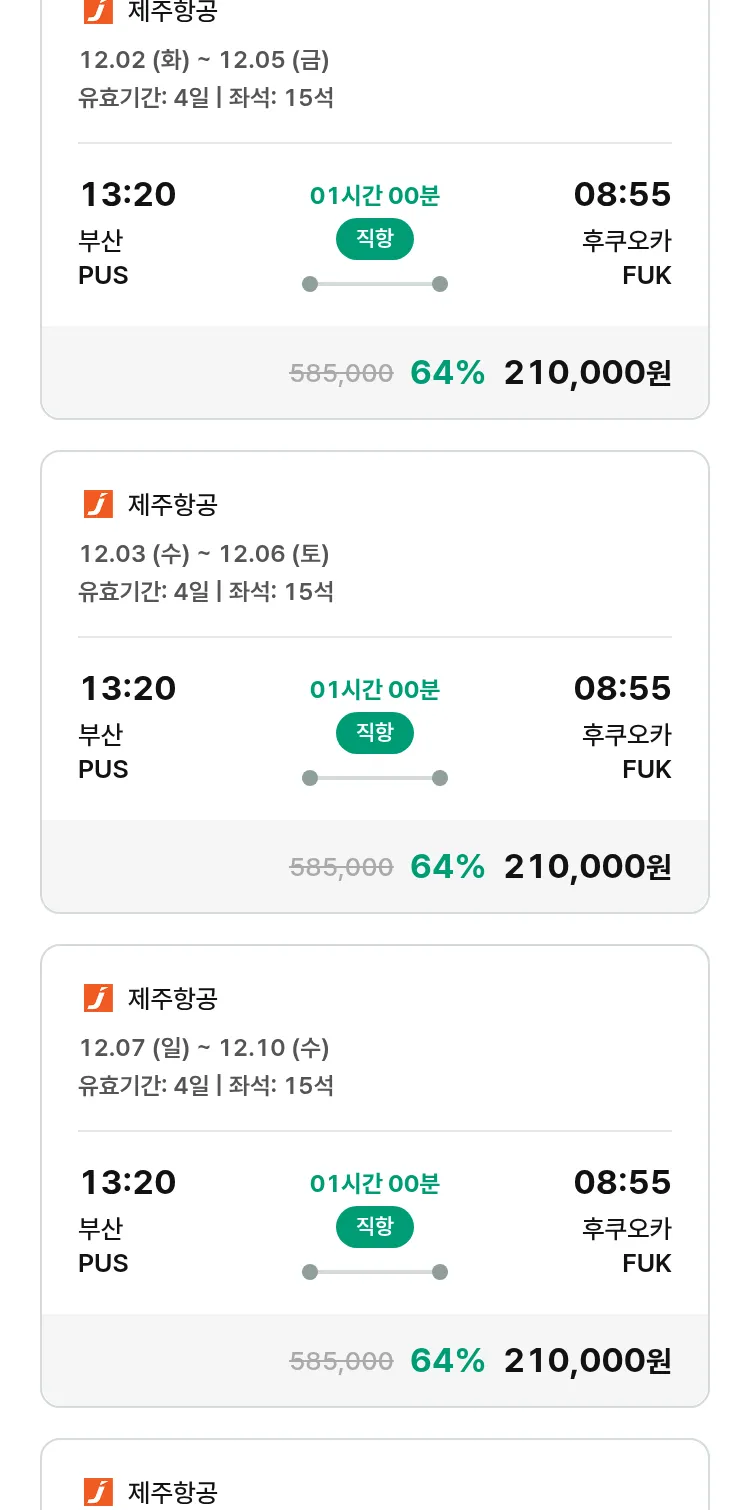Screen dimensions: 750x1510
Task: Click Jeju Air logo on 12.07 flight card
Action: [x=98, y=998]
